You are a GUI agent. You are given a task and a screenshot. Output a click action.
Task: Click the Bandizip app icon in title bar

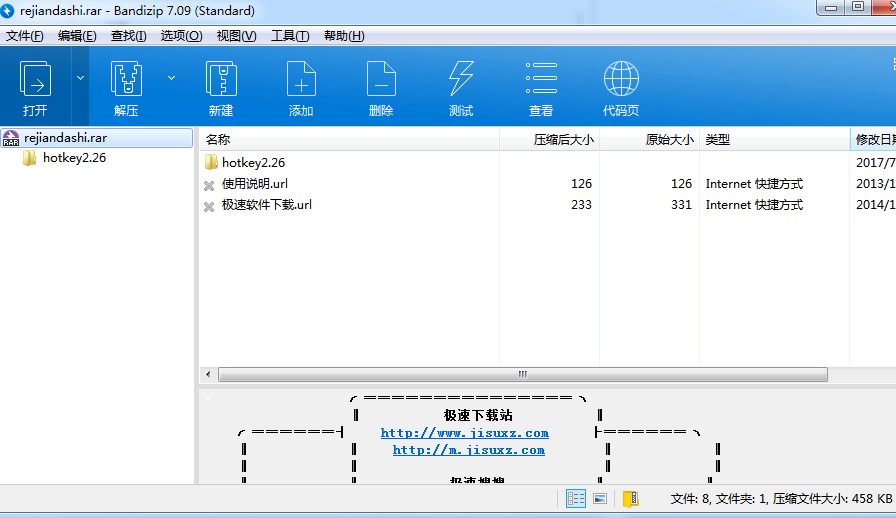(7, 10)
